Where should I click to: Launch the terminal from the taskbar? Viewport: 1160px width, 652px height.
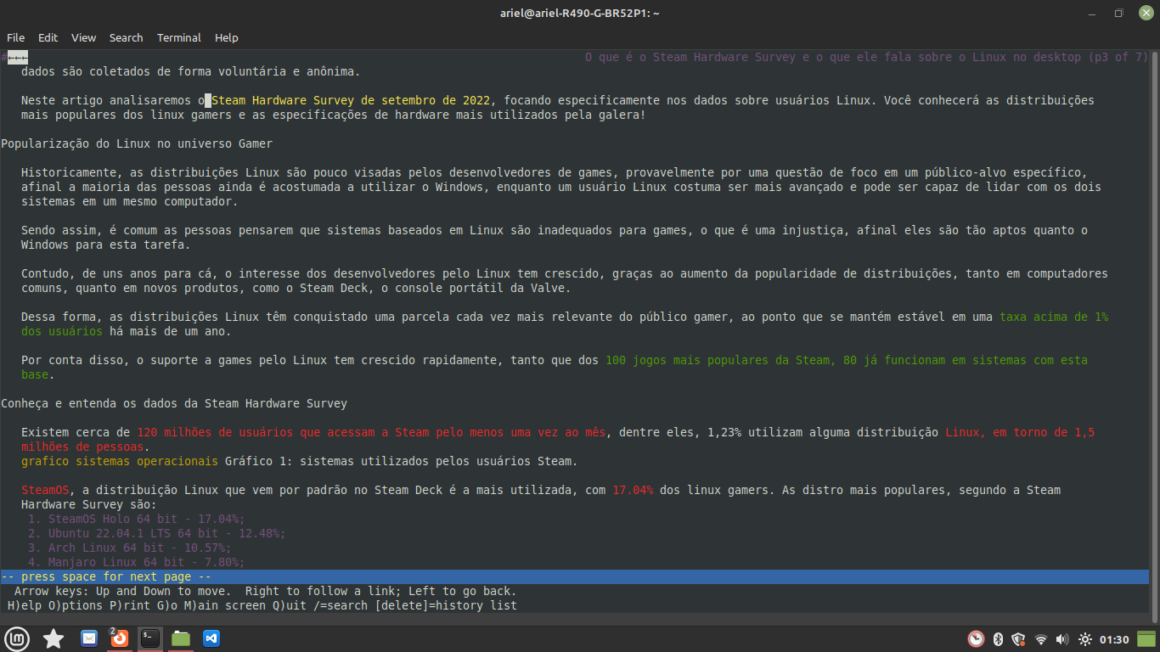(x=150, y=638)
